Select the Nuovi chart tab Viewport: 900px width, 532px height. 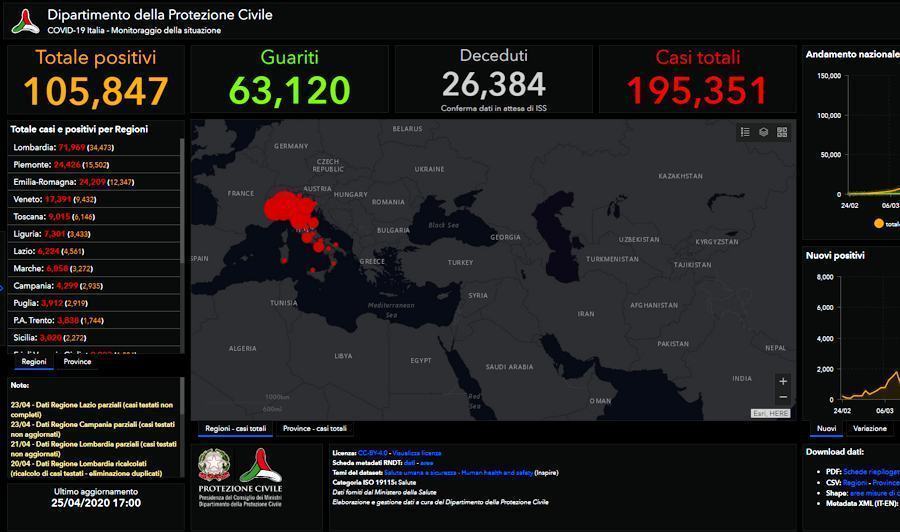click(827, 429)
